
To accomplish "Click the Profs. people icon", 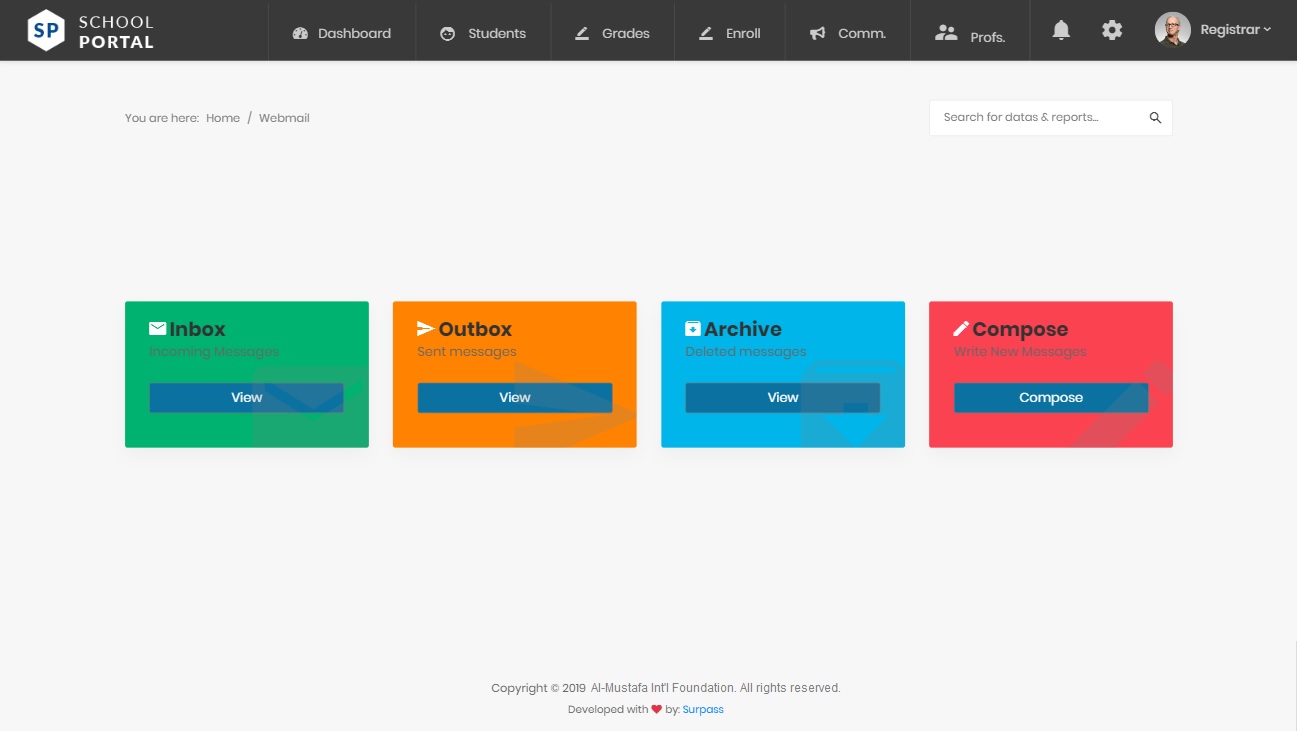I will point(946,31).
